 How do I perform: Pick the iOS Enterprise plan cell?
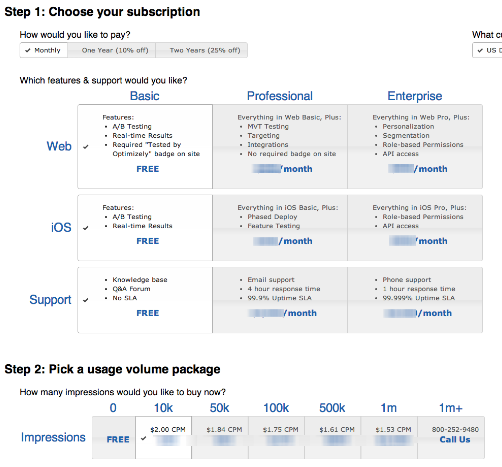click(x=415, y=228)
